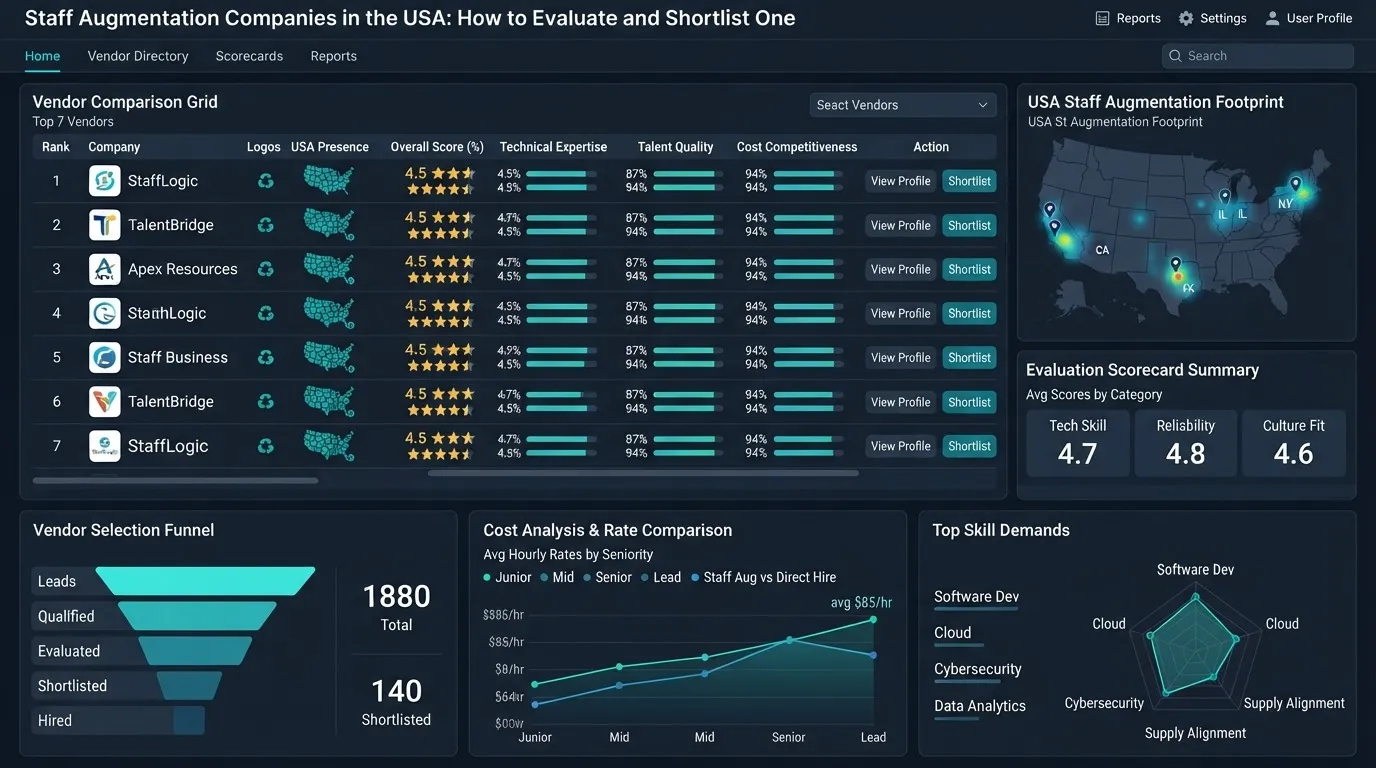Click the rank 2 TalentBridge logo

pyautogui.click(x=104, y=225)
